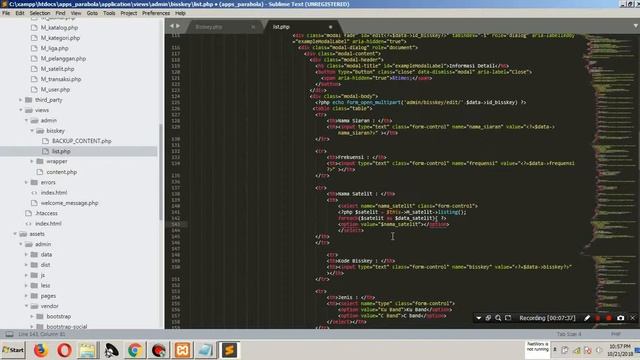The height and width of the screenshot is (360, 640).
Task: Open M_user.php file
Action: [x=55, y=89]
